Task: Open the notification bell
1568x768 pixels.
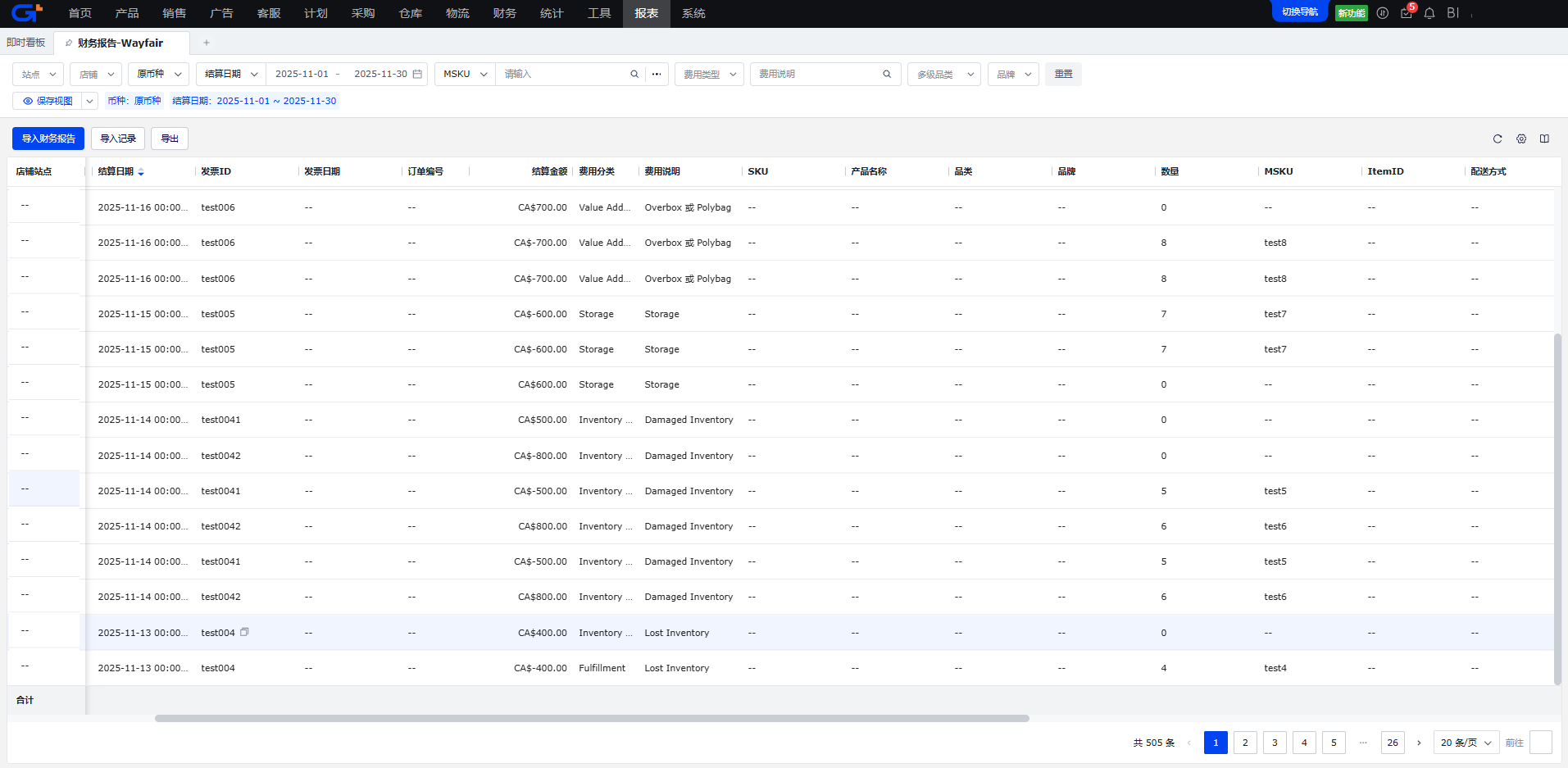Action: click(1429, 13)
